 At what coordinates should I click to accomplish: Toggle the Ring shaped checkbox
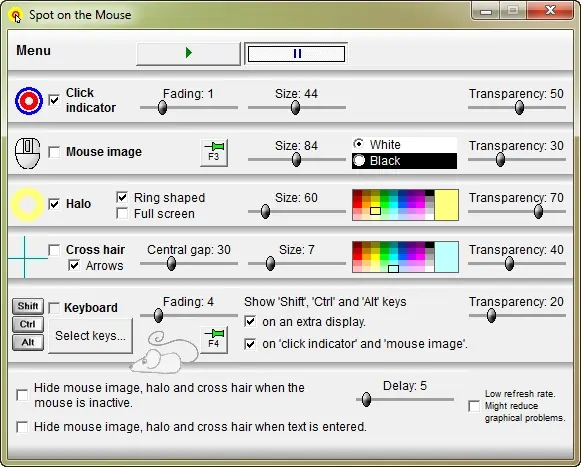[x=122, y=197]
